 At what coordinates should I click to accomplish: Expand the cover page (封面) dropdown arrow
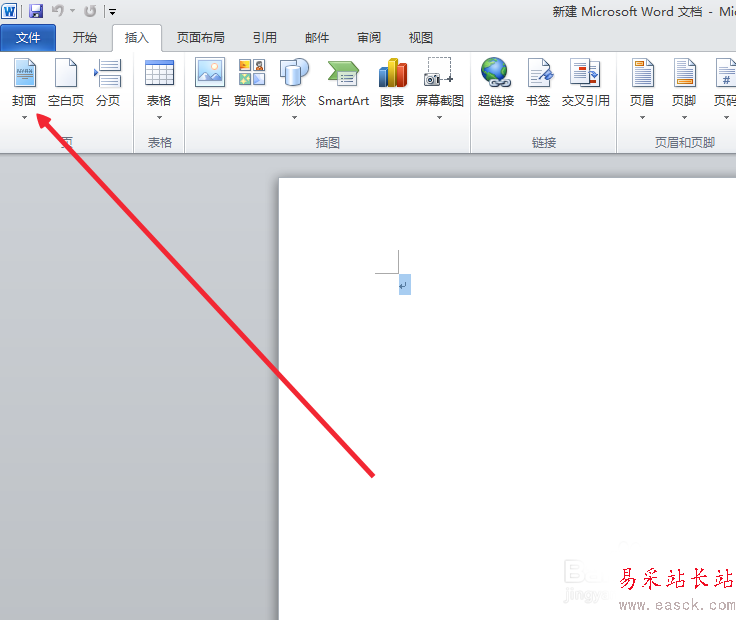(24, 117)
